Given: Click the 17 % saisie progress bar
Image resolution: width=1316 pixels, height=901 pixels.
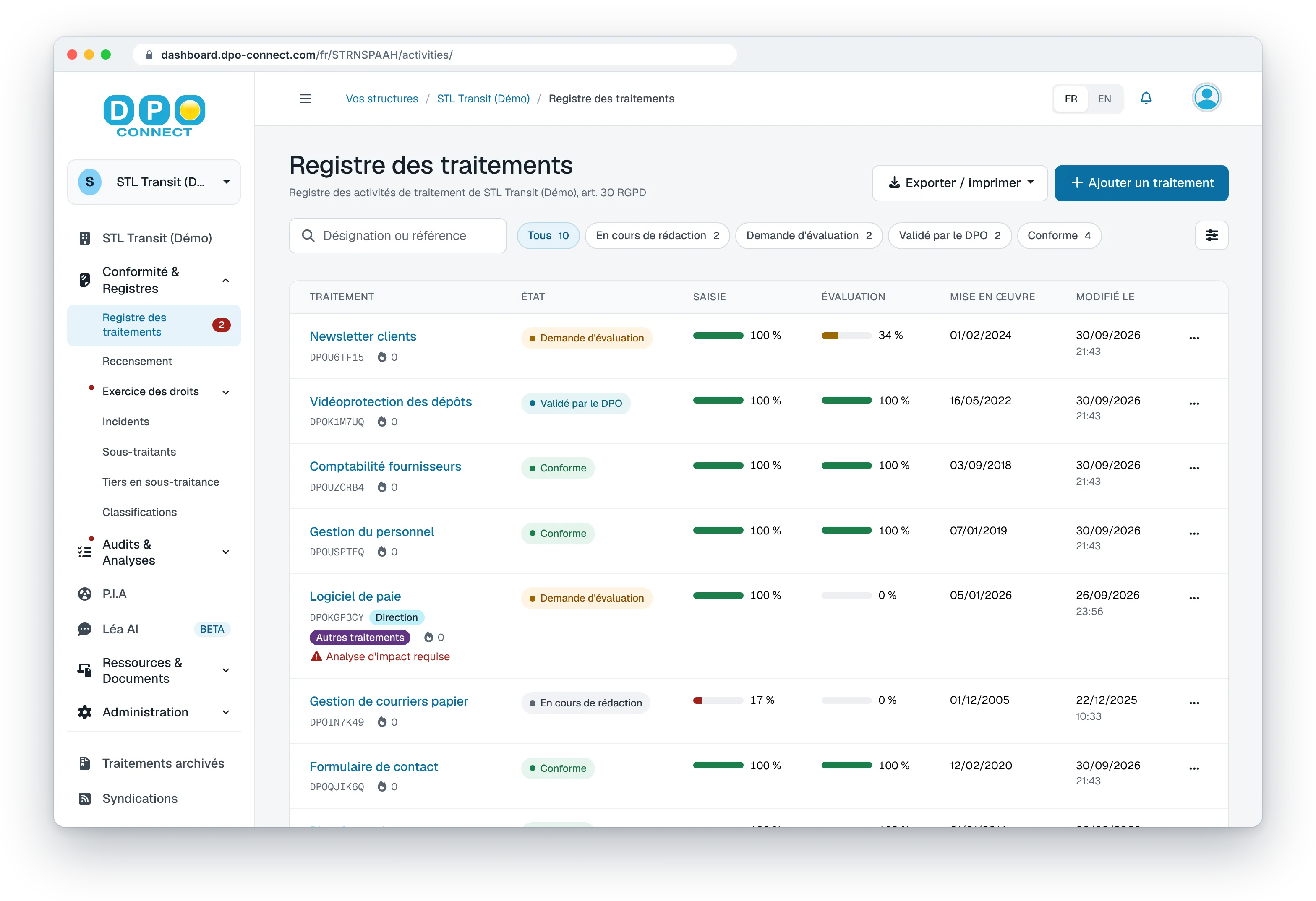Looking at the screenshot, I should pos(718,700).
